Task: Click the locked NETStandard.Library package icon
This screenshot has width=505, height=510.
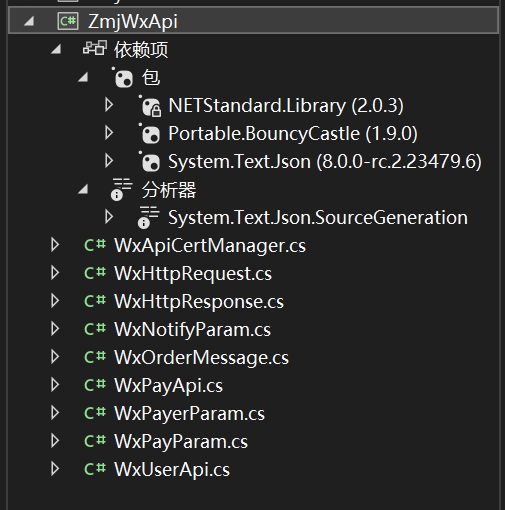Action: click(150, 106)
